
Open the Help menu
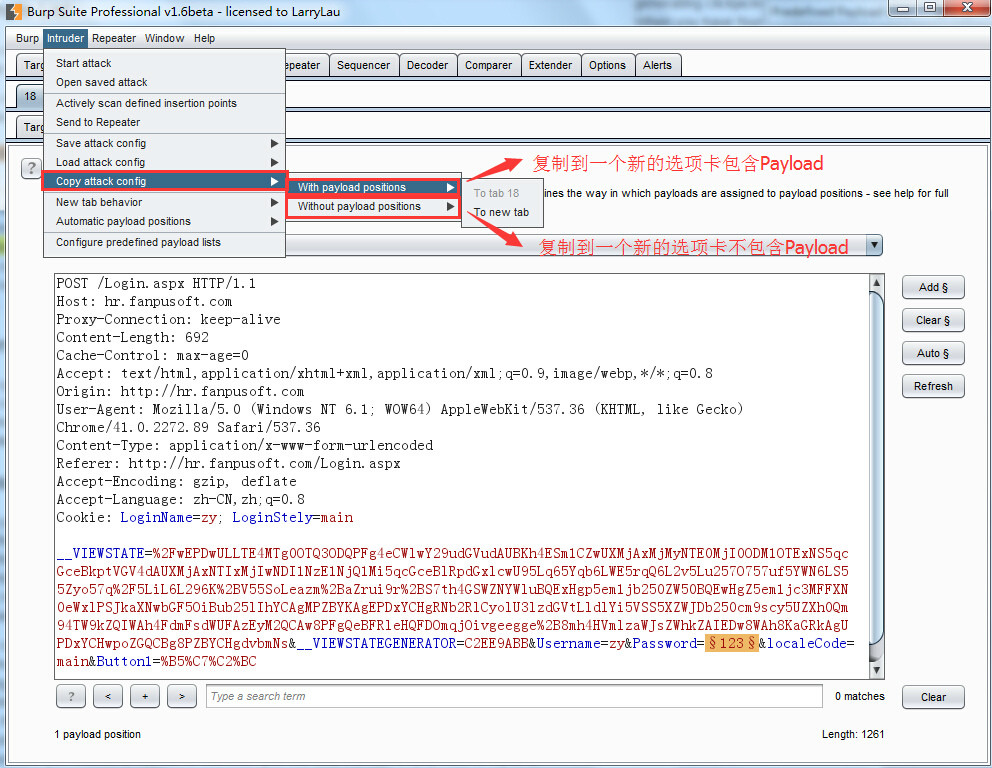(x=204, y=38)
